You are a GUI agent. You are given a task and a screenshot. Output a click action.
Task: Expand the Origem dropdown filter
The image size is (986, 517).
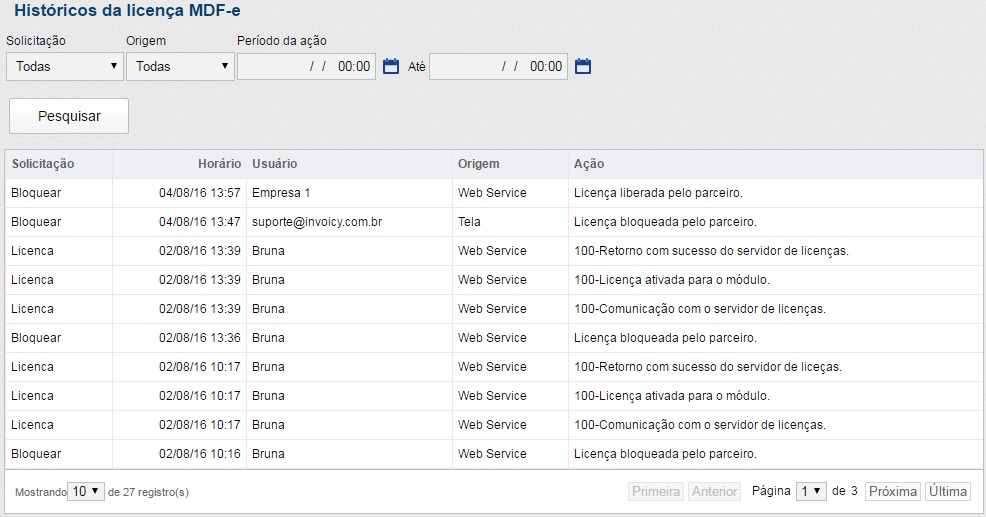180,67
